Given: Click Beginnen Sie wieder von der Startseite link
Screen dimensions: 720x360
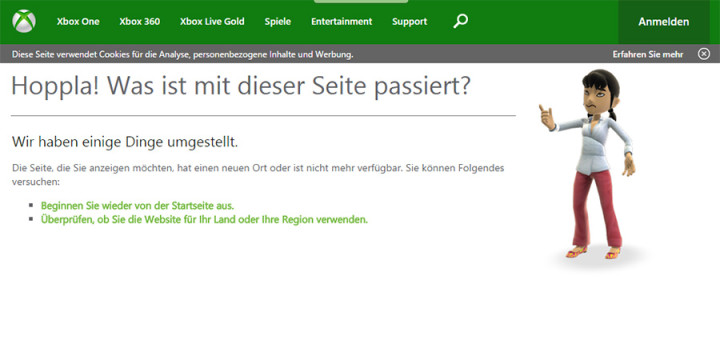Looking at the screenshot, I should [137, 205].
